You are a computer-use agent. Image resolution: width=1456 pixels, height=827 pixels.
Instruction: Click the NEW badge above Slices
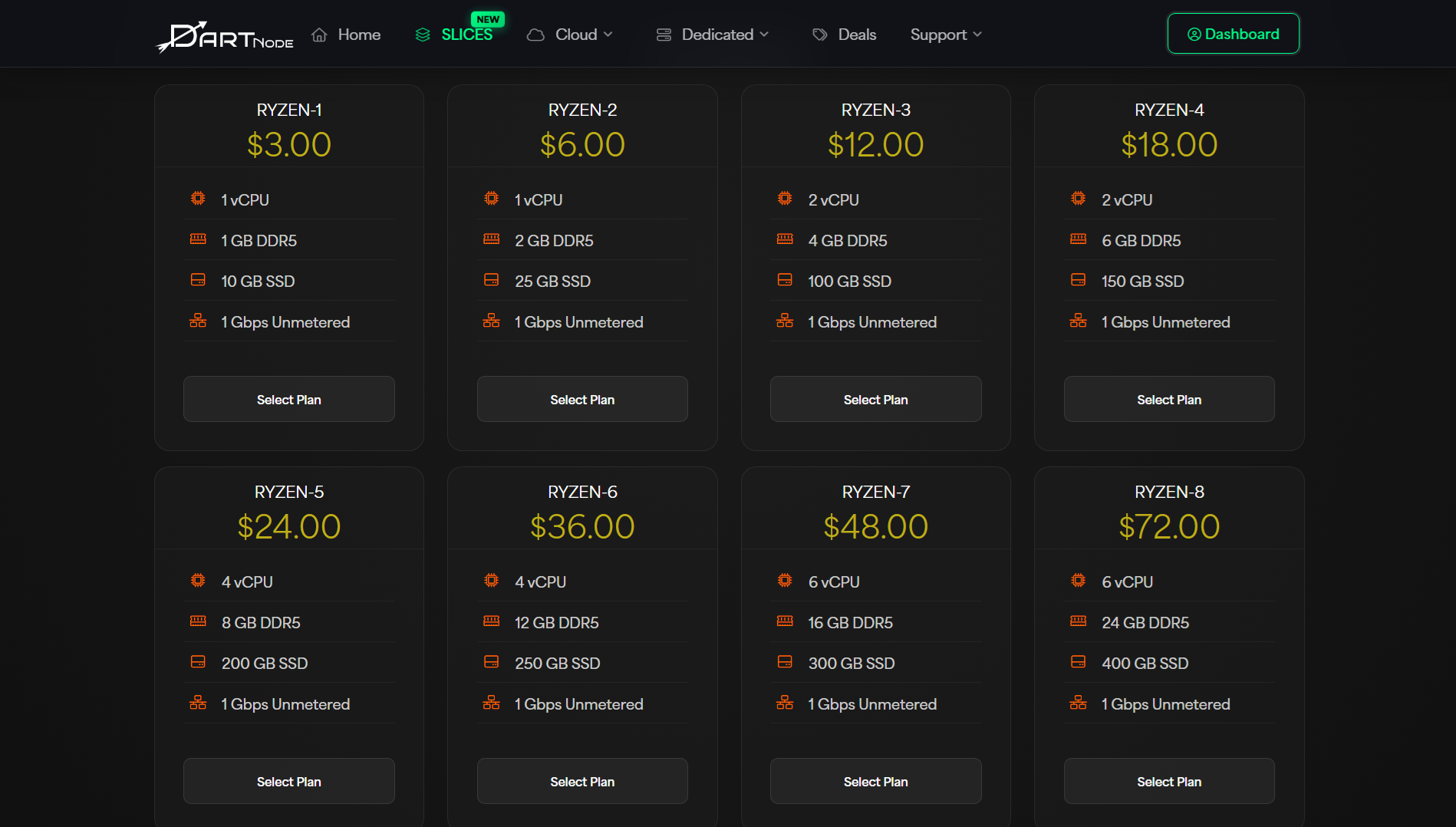[x=488, y=19]
